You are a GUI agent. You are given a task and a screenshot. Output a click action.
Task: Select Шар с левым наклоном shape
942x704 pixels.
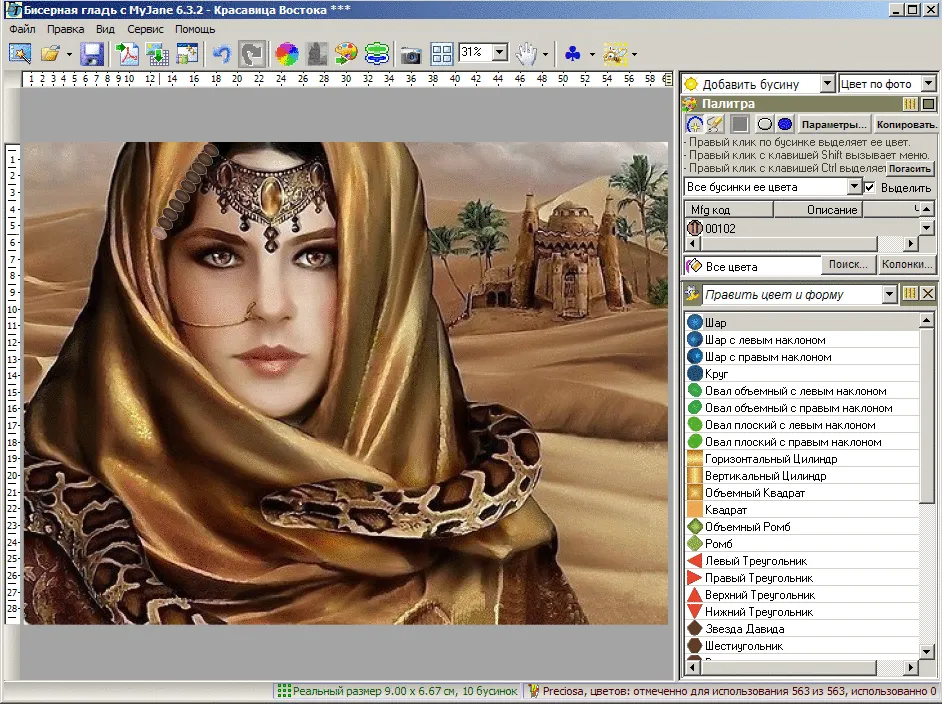(x=802, y=340)
